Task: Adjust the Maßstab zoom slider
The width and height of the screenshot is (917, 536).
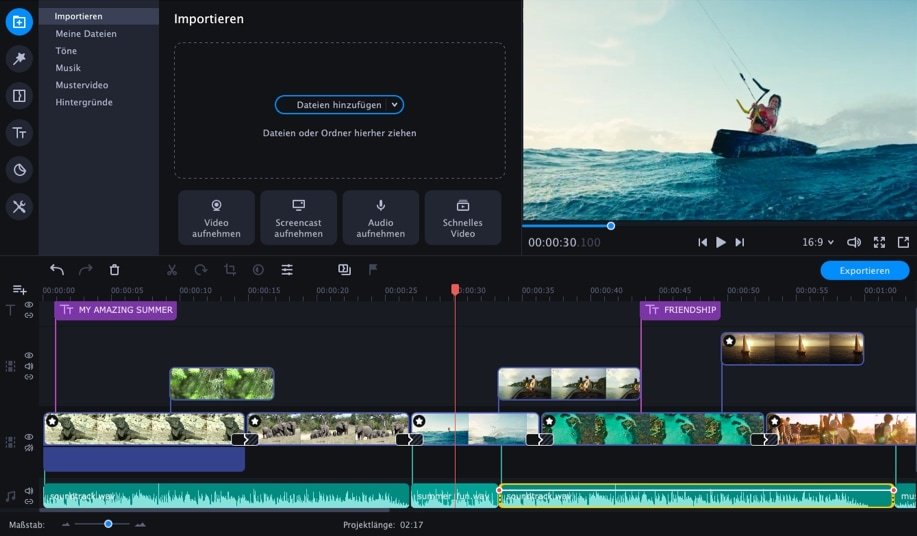Action: [x=108, y=524]
